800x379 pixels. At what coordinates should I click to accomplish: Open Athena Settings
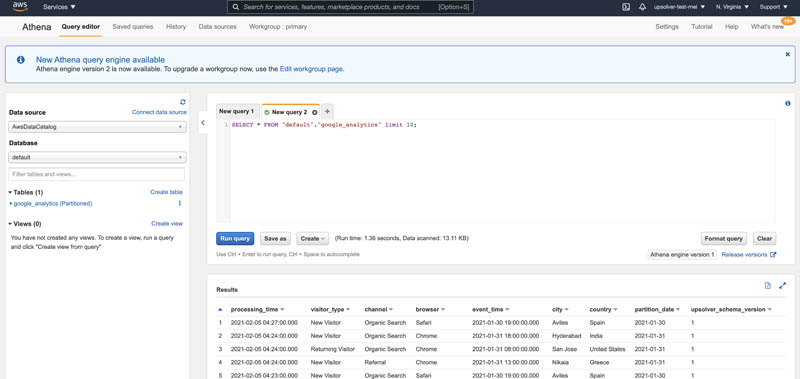click(667, 27)
